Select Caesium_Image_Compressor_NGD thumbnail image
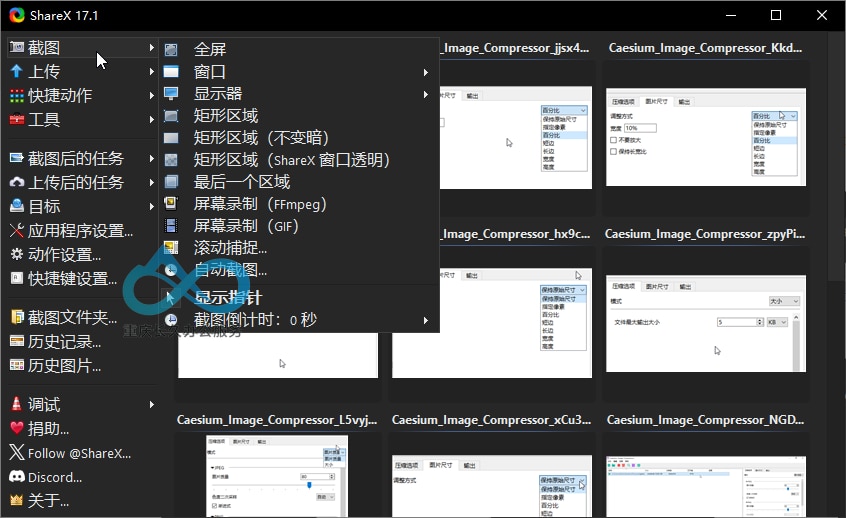Screen dimensions: 846x518 [706, 487]
